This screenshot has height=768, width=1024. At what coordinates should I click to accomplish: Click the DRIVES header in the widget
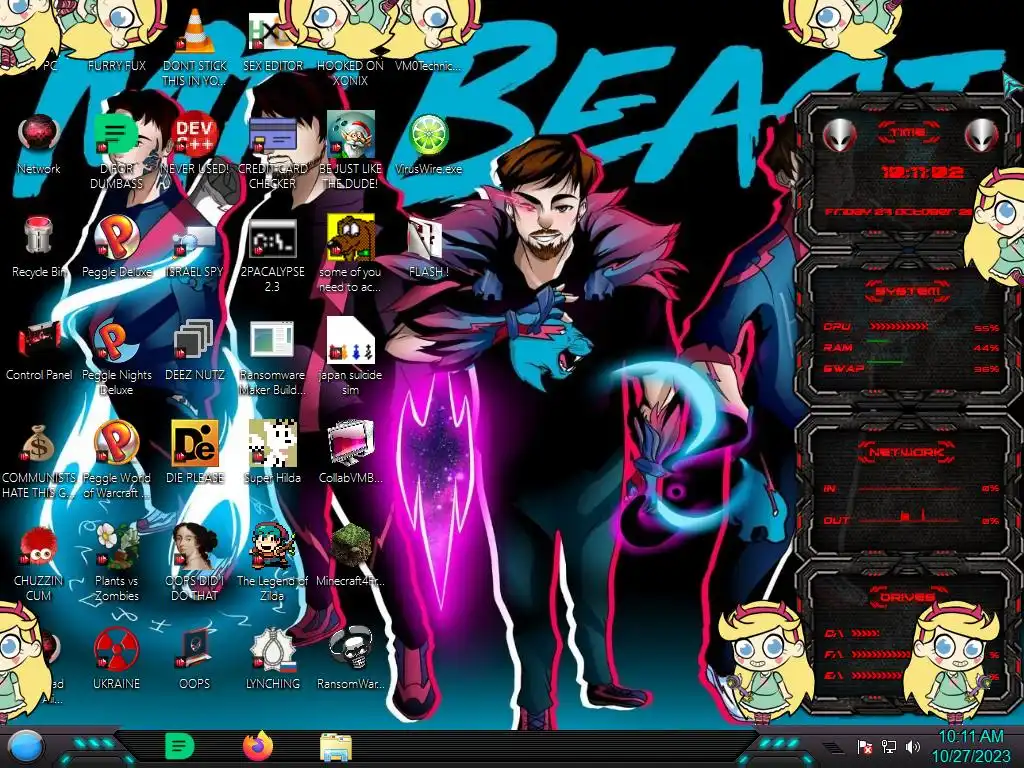coord(908,597)
